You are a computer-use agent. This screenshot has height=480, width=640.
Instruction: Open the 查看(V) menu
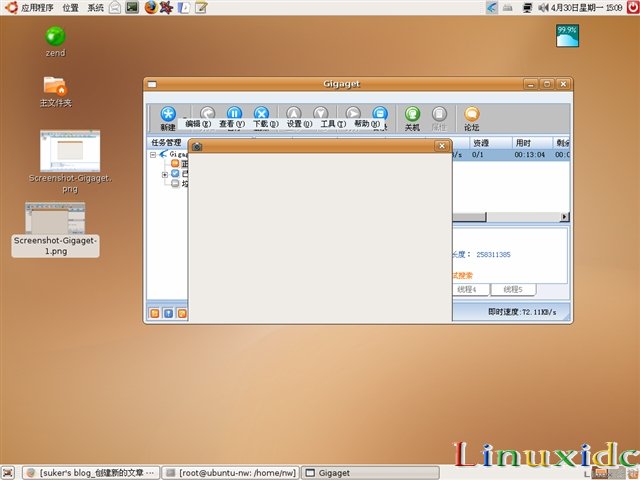pos(232,123)
